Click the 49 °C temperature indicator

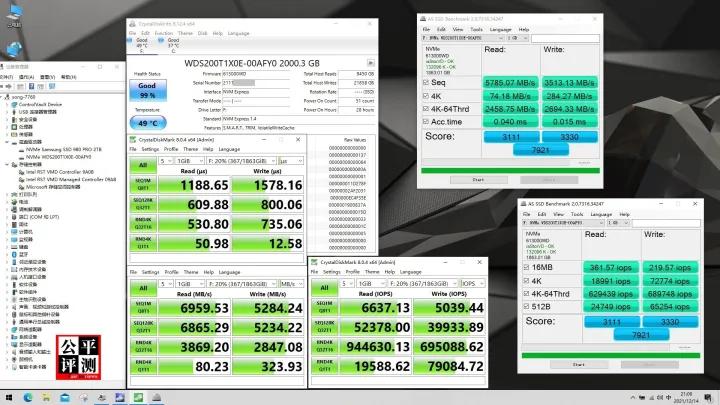[148, 123]
